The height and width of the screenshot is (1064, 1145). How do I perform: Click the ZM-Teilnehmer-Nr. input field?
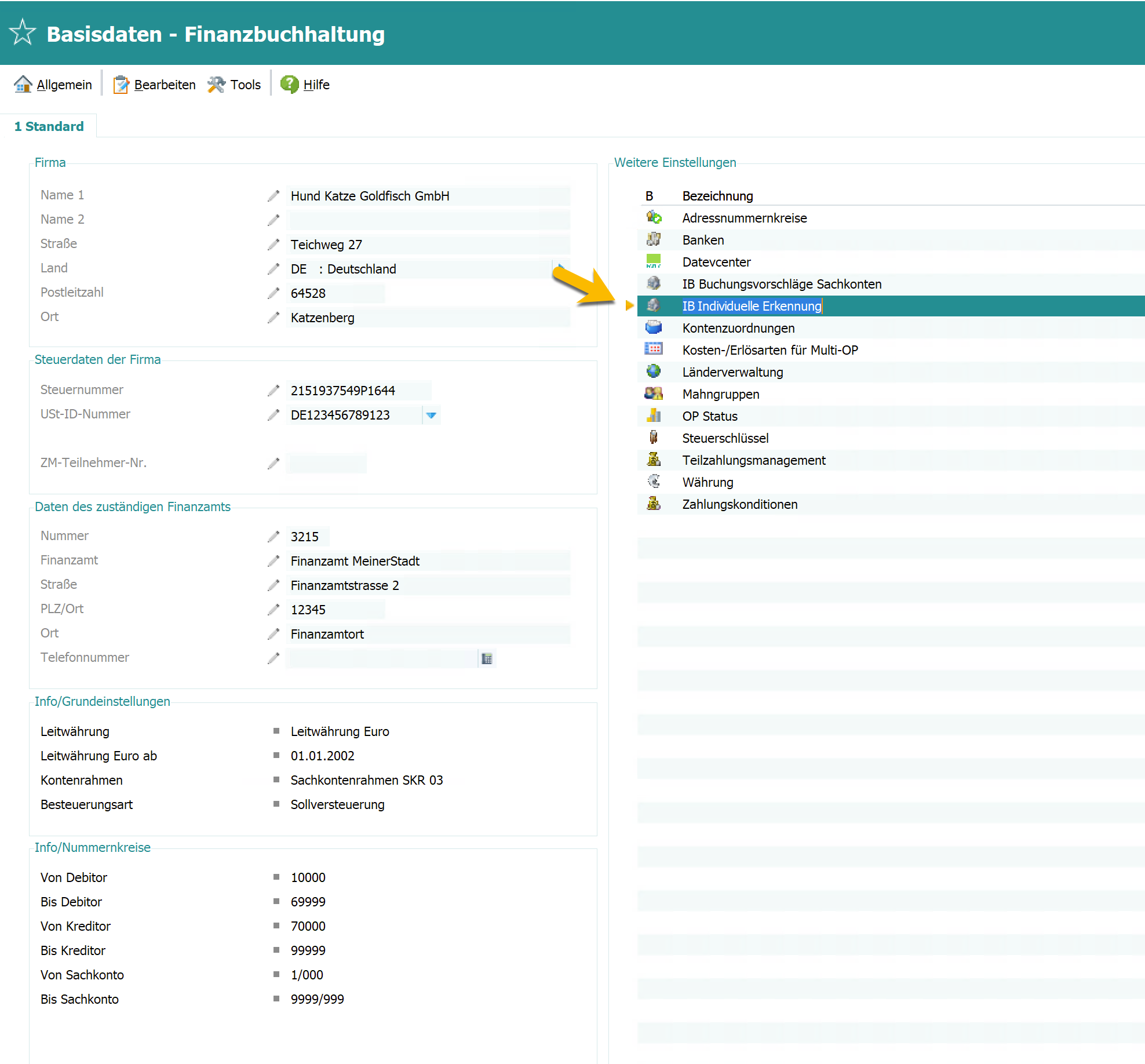(x=327, y=464)
